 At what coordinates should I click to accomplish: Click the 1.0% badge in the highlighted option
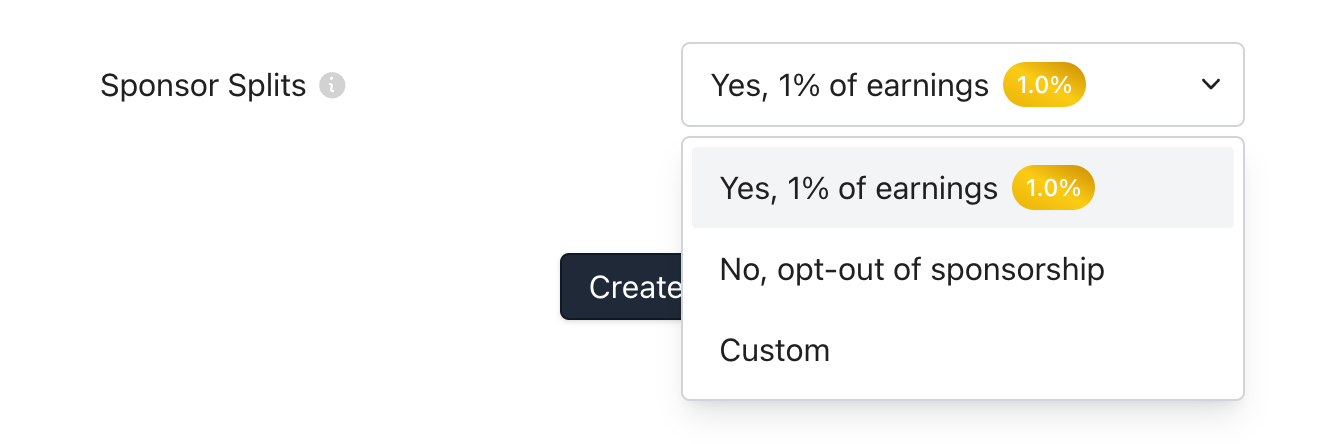point(1053,188)
